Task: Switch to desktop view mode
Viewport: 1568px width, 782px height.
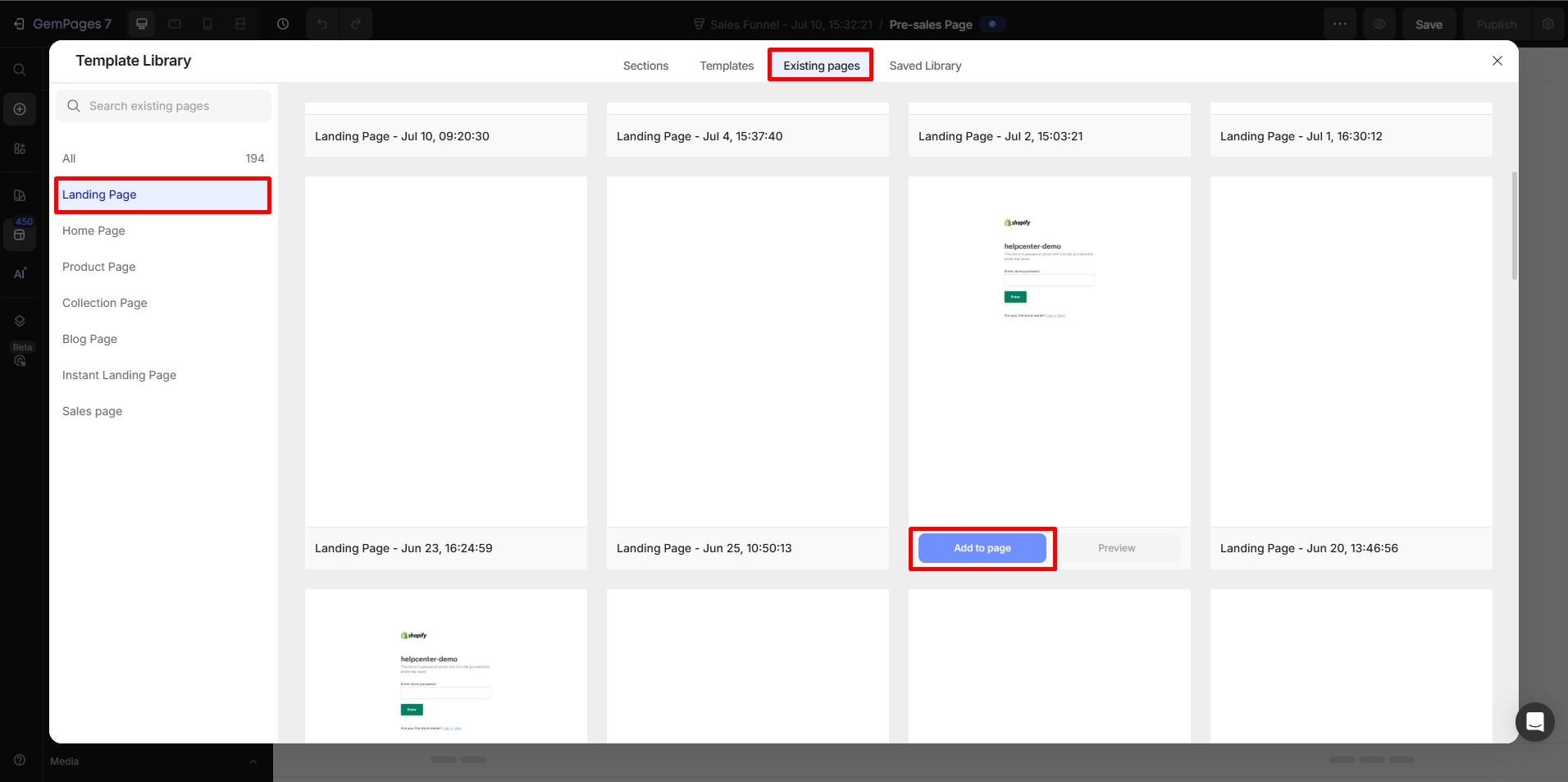Action: pos(141,24)
